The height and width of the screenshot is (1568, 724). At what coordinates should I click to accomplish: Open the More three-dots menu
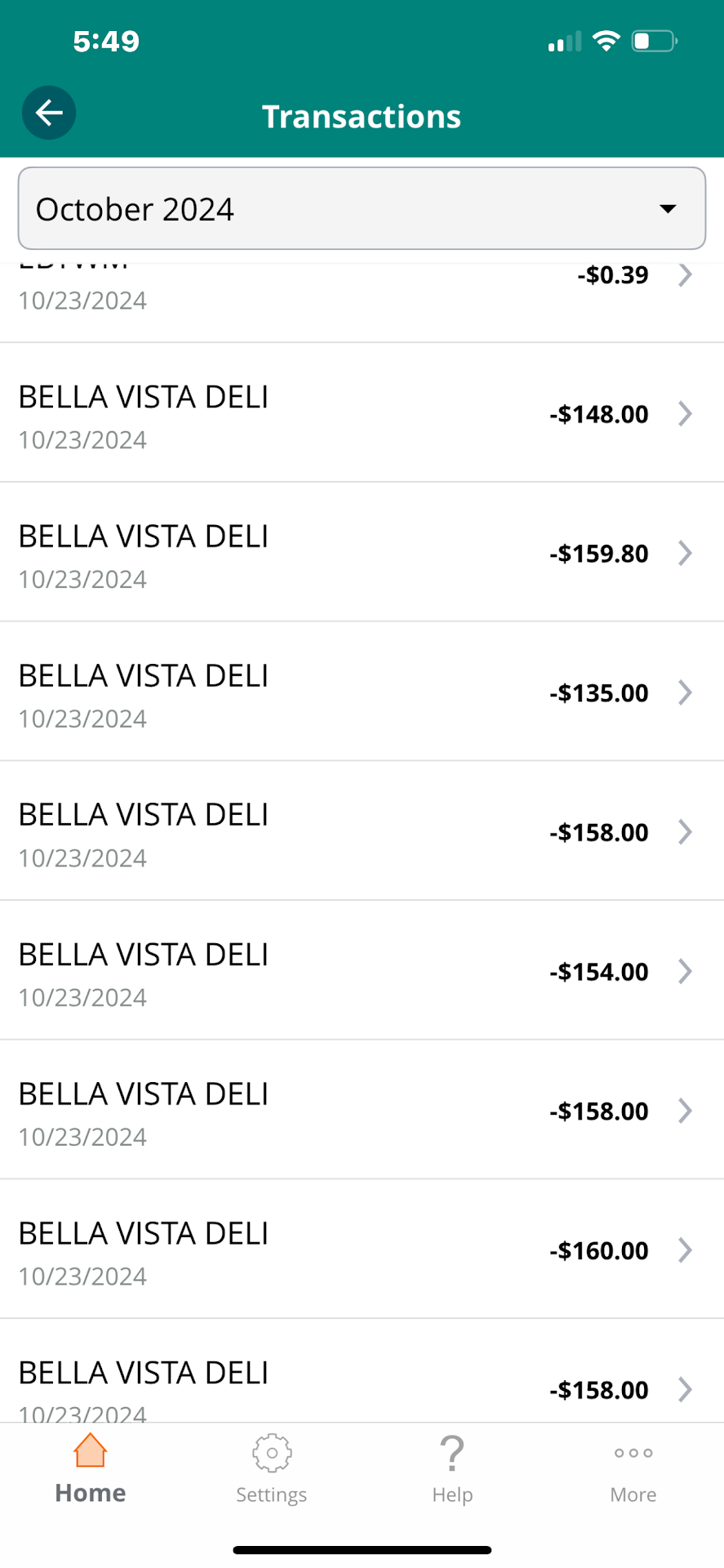[x=633, y=1453]
